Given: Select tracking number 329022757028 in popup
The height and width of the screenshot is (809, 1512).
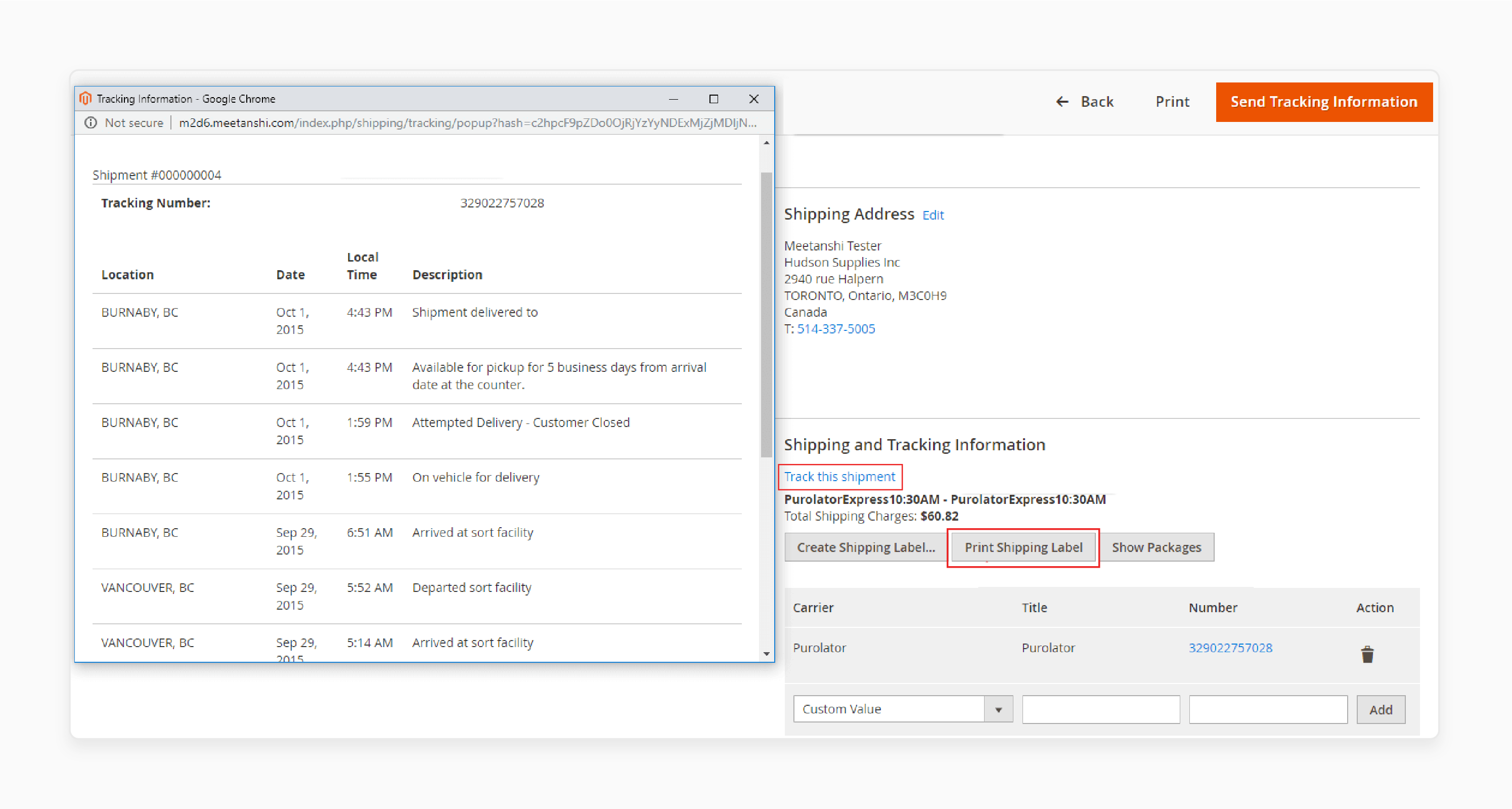Looking at the screenshot, I should [x=502, y=203].
